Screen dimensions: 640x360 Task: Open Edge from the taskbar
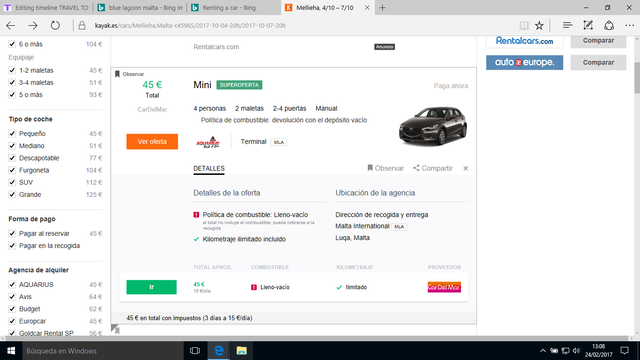219,351
